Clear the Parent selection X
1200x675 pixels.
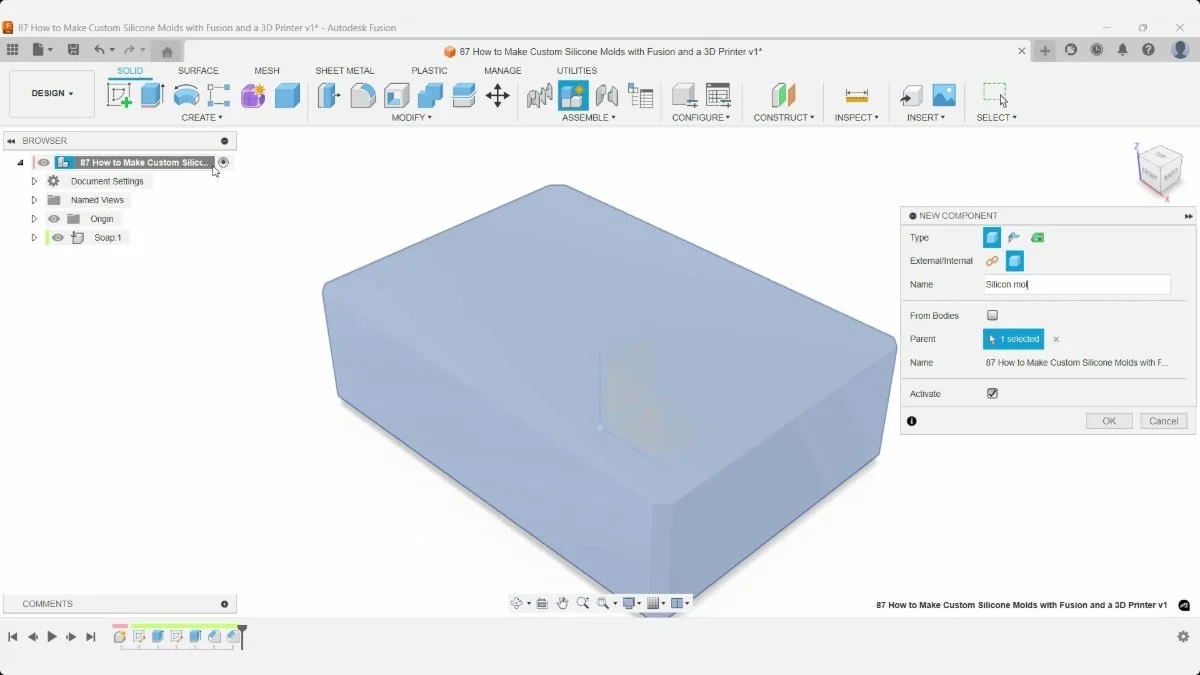pos(1056,340)
